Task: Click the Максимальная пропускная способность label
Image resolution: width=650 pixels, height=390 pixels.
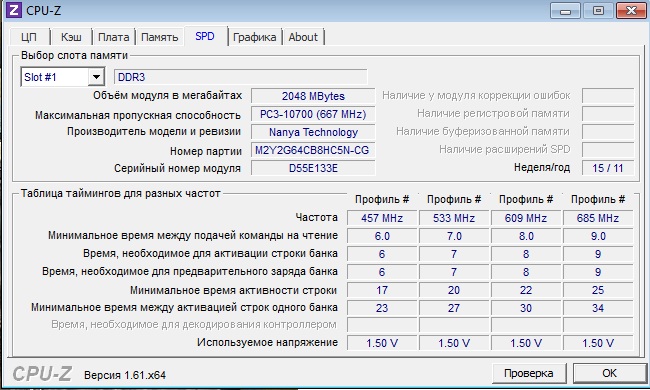Action: (x=138, y=115)
